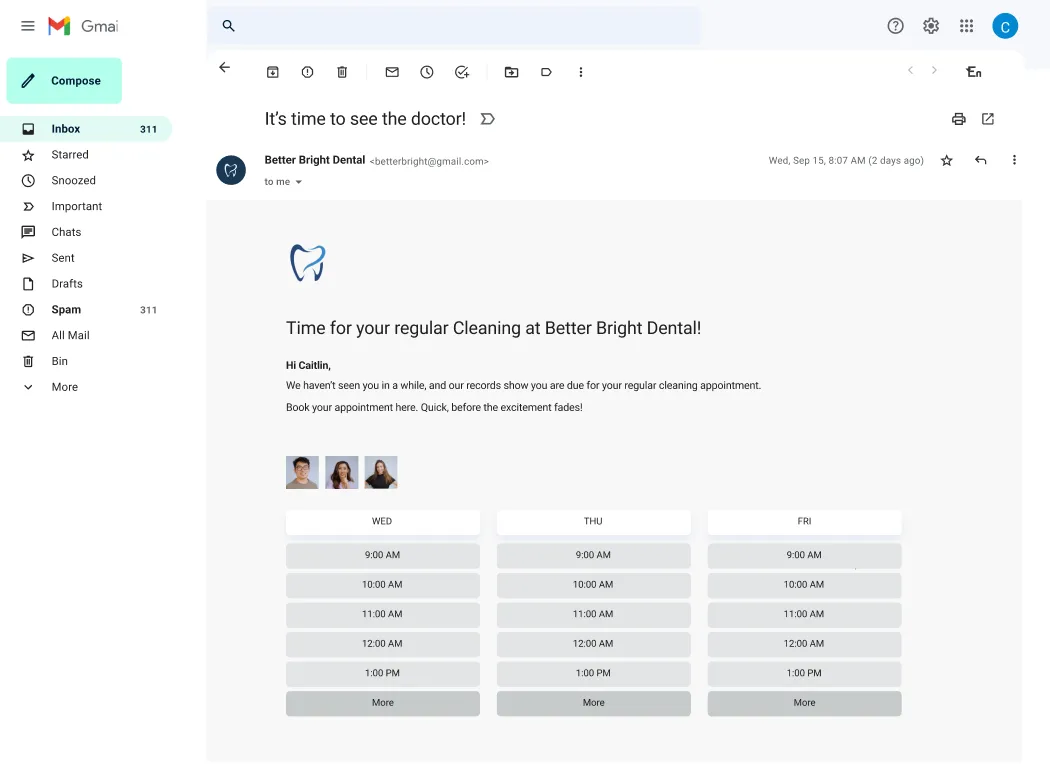Report this email as spam
This screenshot has width=1050, height=774.
coord(307,72)
